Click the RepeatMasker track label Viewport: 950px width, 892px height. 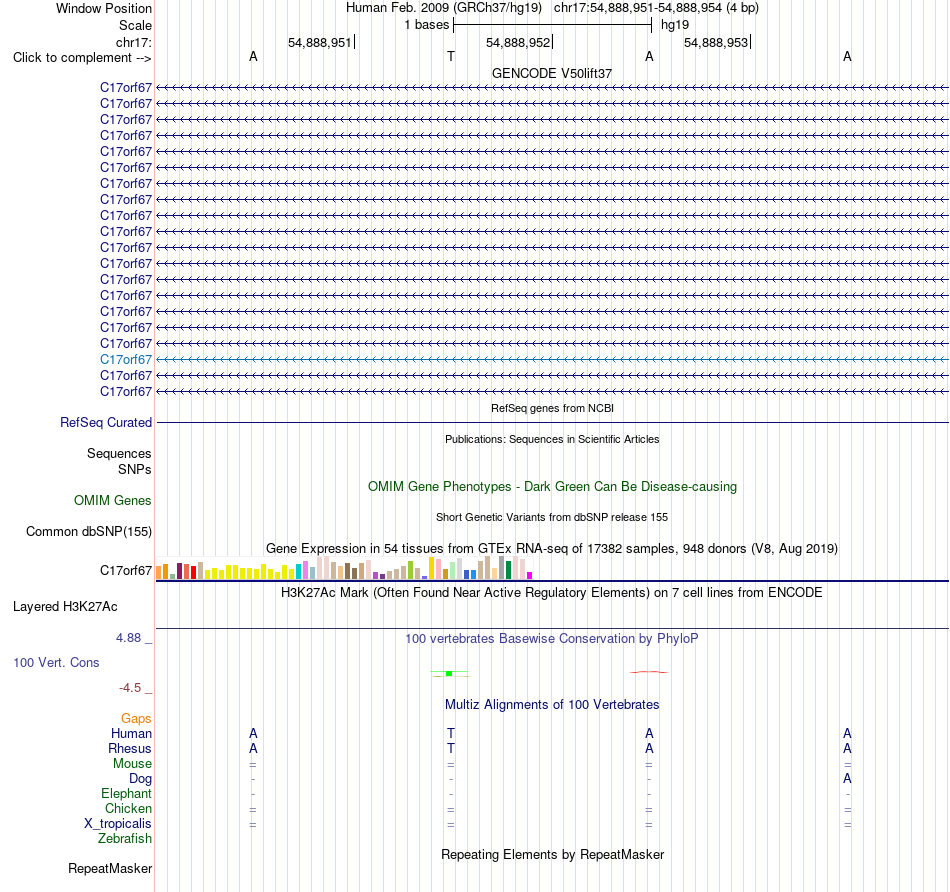pyautogui.click(x=110, y=869)
